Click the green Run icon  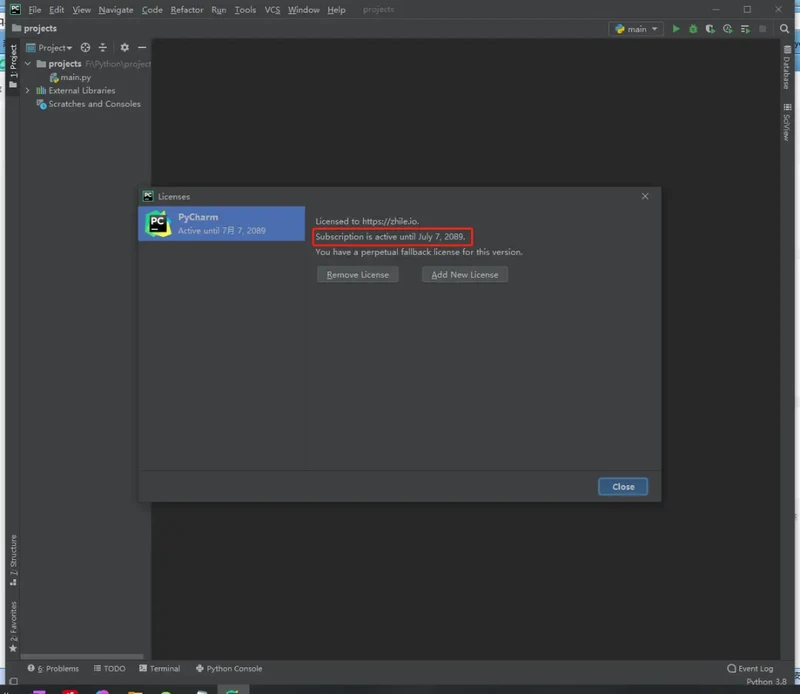pyautogui.click(x=676, y=29)
